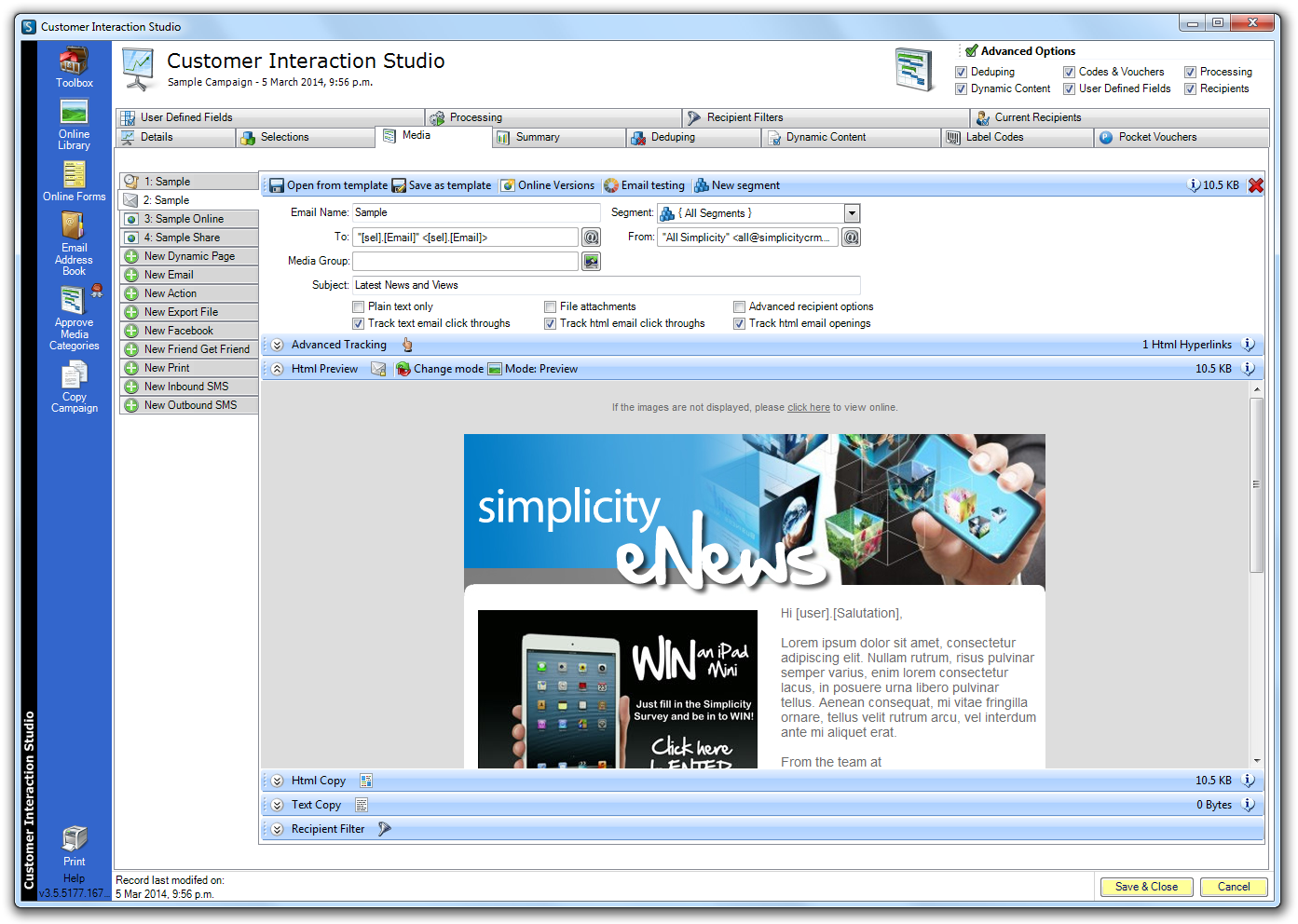Viewport: 1298px width, 924px height.
Task: Expand the Advanced Tracking section
Action: click(277, 345)
